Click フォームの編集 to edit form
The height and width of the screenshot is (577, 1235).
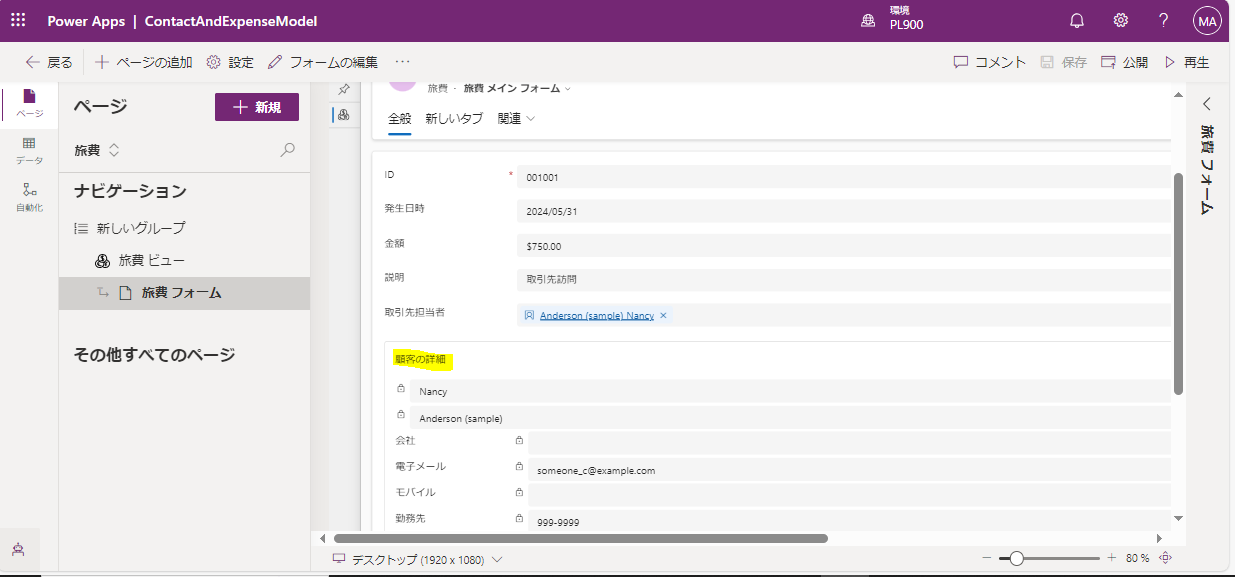(323, 62)
